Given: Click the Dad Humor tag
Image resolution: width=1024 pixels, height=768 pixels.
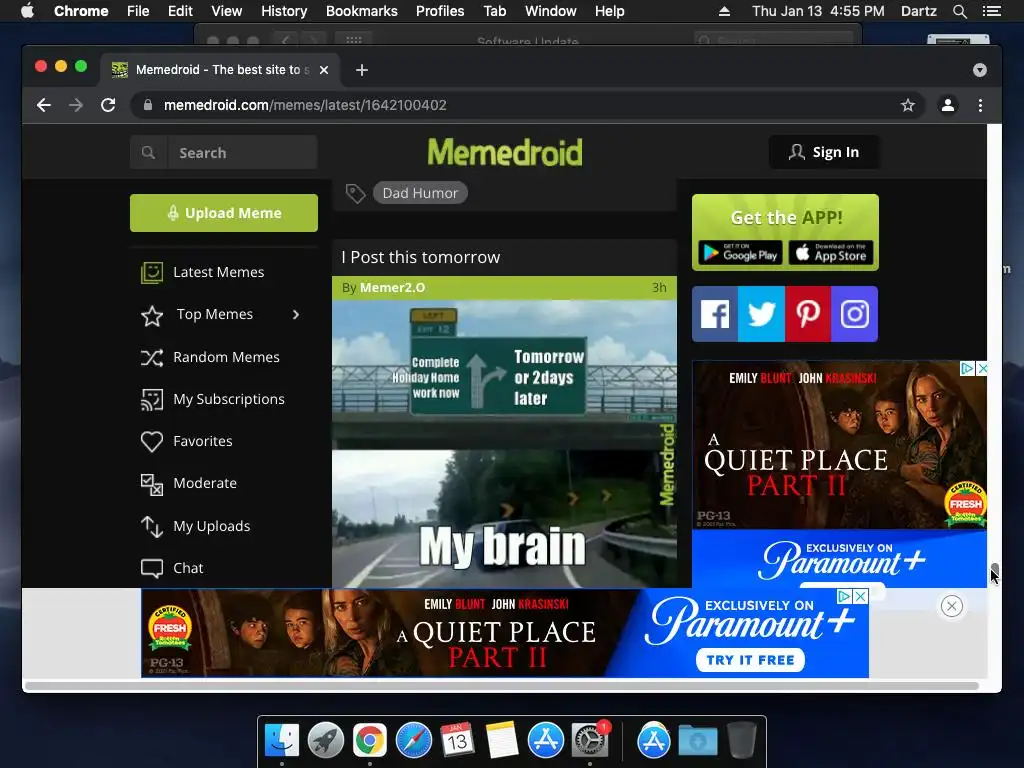Looking at the screenshot, I should pyautogui.click(x=420, y=193).
